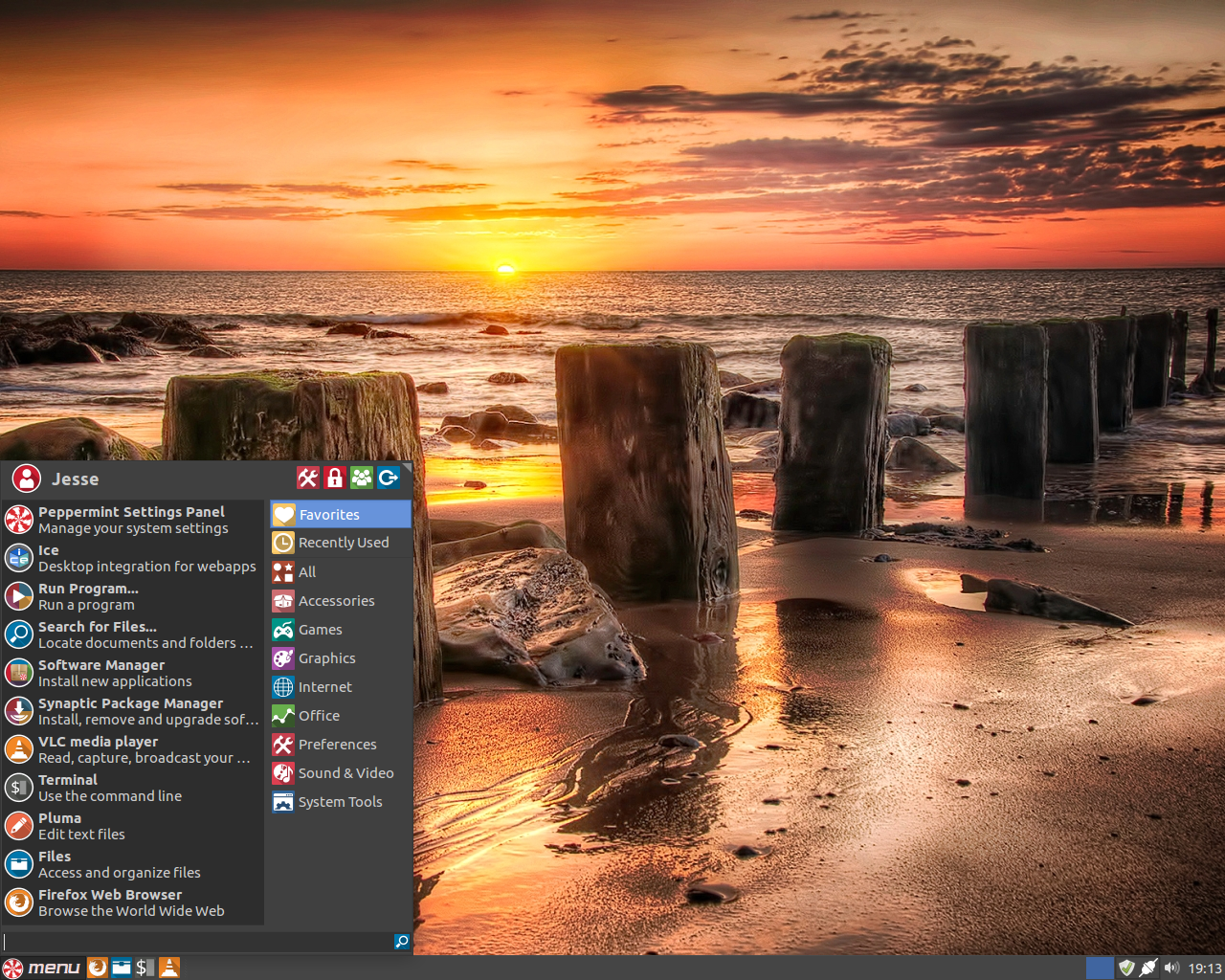This screenshot has height=980, width=1225.
Task: Open Search for Files
Action: point(133,635)
